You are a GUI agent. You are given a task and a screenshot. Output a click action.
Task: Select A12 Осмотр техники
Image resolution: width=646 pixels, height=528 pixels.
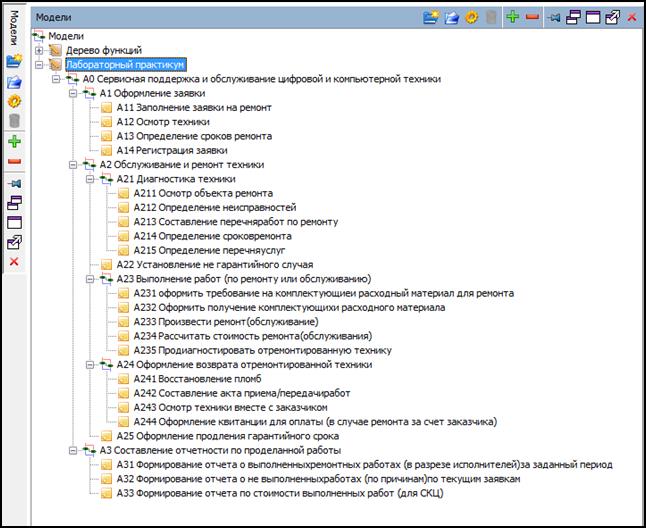[163, 122]
